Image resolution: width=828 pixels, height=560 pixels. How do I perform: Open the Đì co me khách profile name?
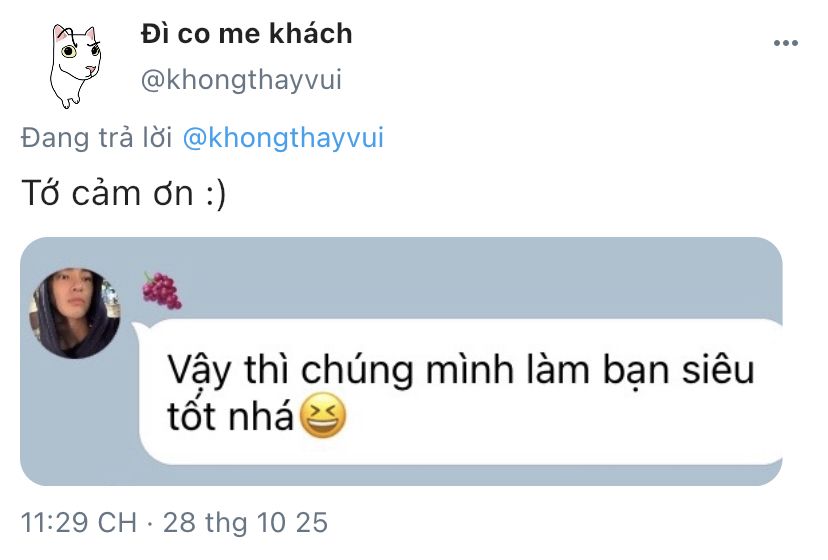tap(246, 34)
